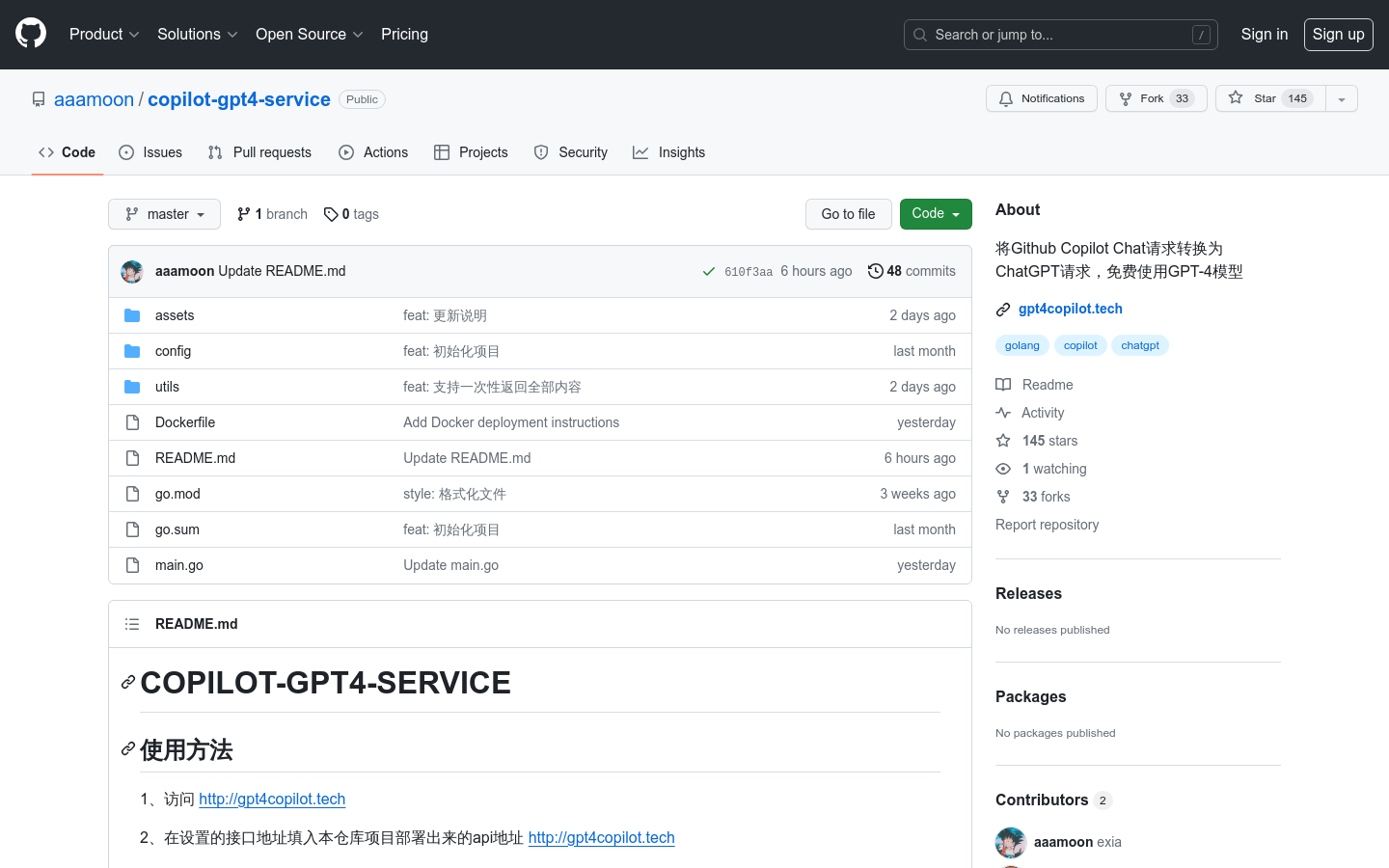Click the Dockerfile file icon
Screen dimensions: 1389x868
[x=132, y=421]
